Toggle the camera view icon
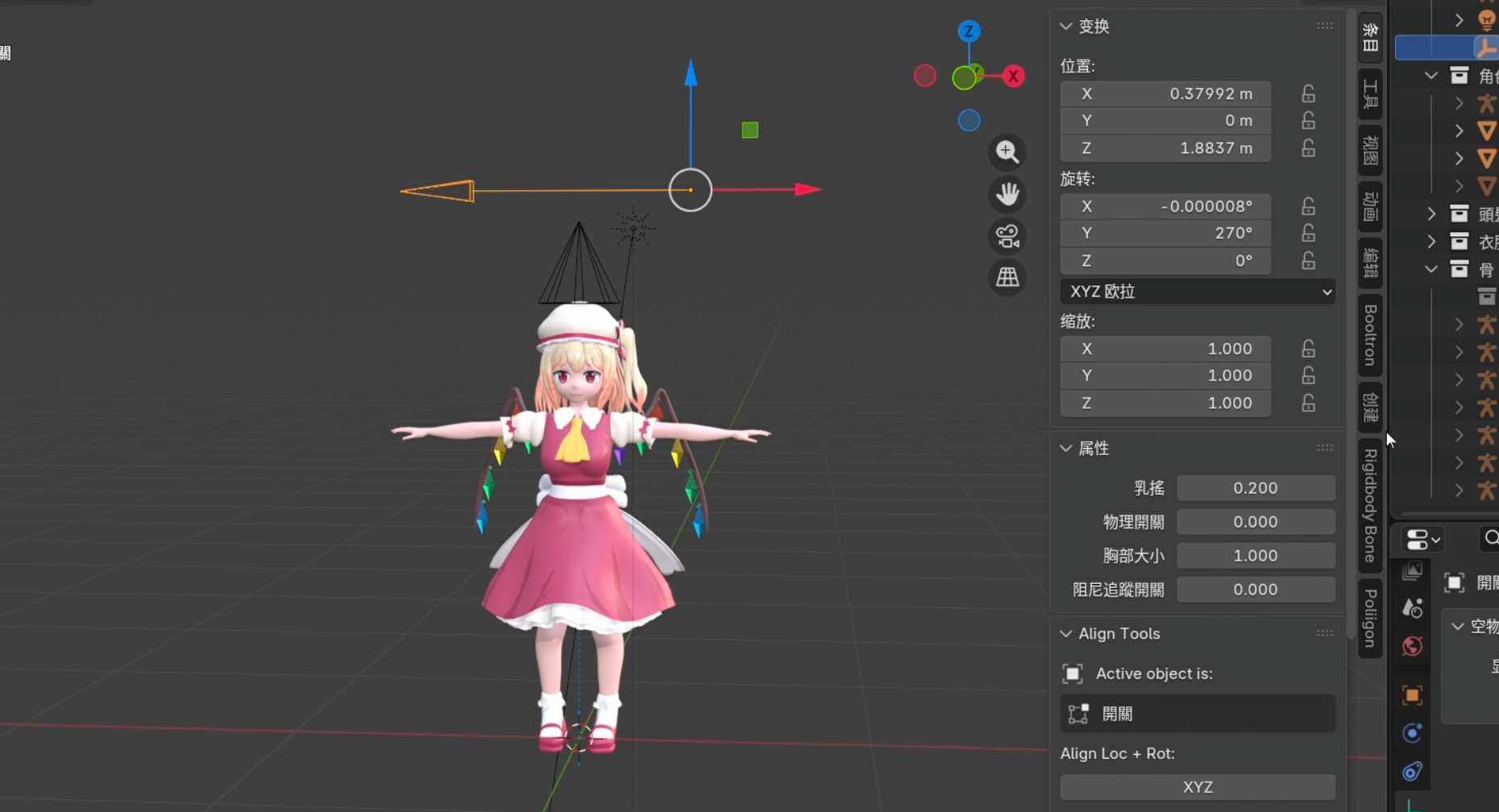Viewport: 1499px width, 812px height. [1007, 236]
